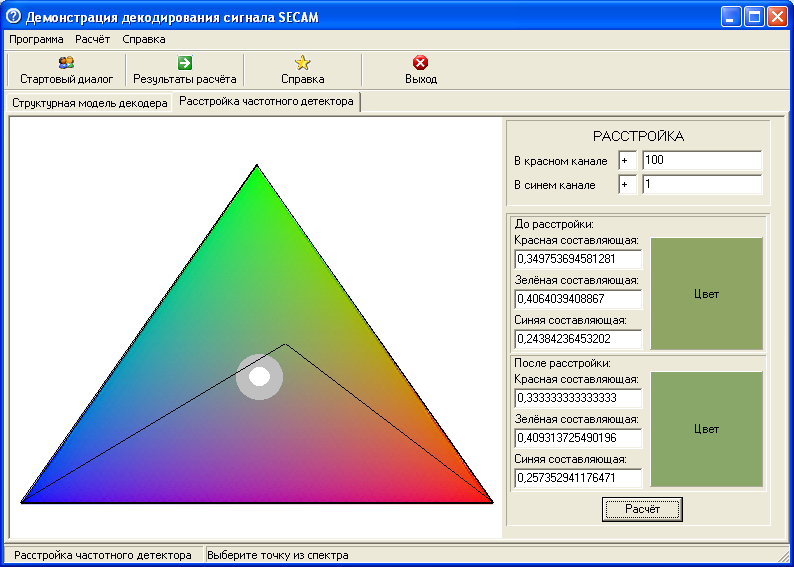Click the sign field for В красном канале
This screenshot has width=794, height=567.
coord(627,160)
